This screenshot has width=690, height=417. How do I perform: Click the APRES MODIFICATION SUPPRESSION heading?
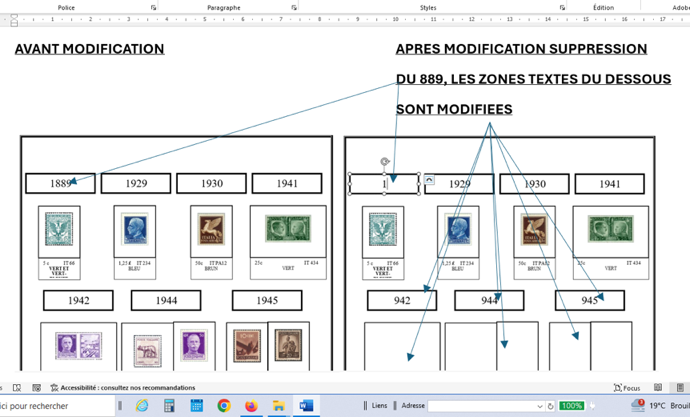[521, 49]
